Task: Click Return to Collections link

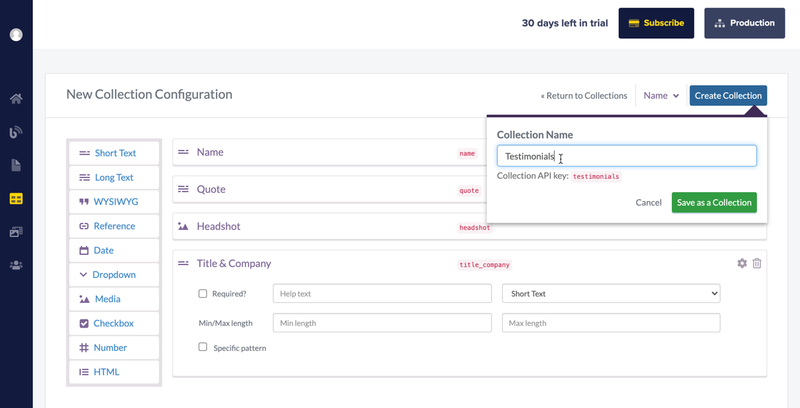Action: pos(584,96)
